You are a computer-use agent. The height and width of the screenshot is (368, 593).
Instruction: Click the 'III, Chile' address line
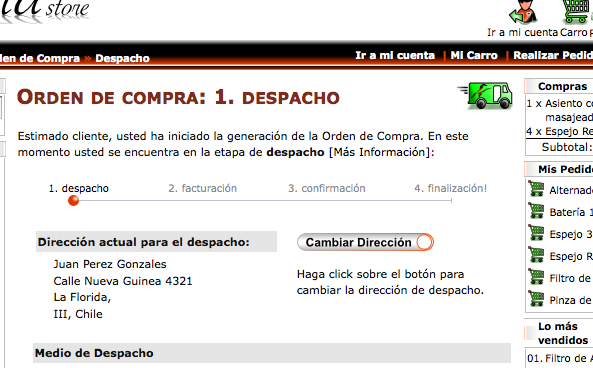pos(78,314)
